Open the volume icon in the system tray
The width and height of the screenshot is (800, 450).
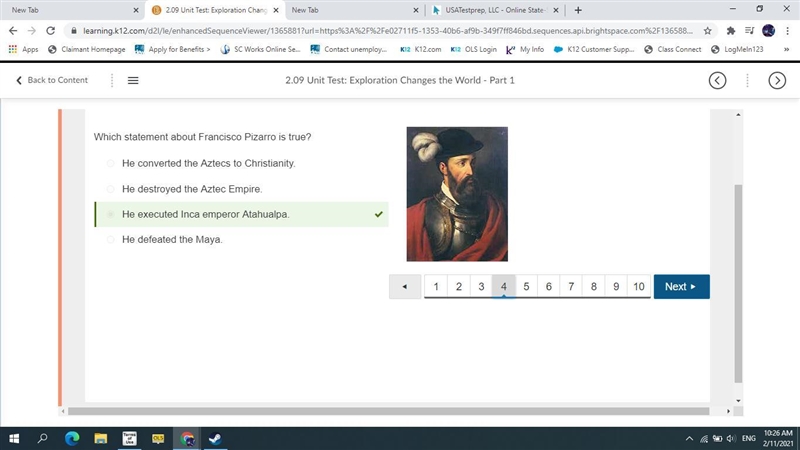pyautogui.click(x=731, y=438)
